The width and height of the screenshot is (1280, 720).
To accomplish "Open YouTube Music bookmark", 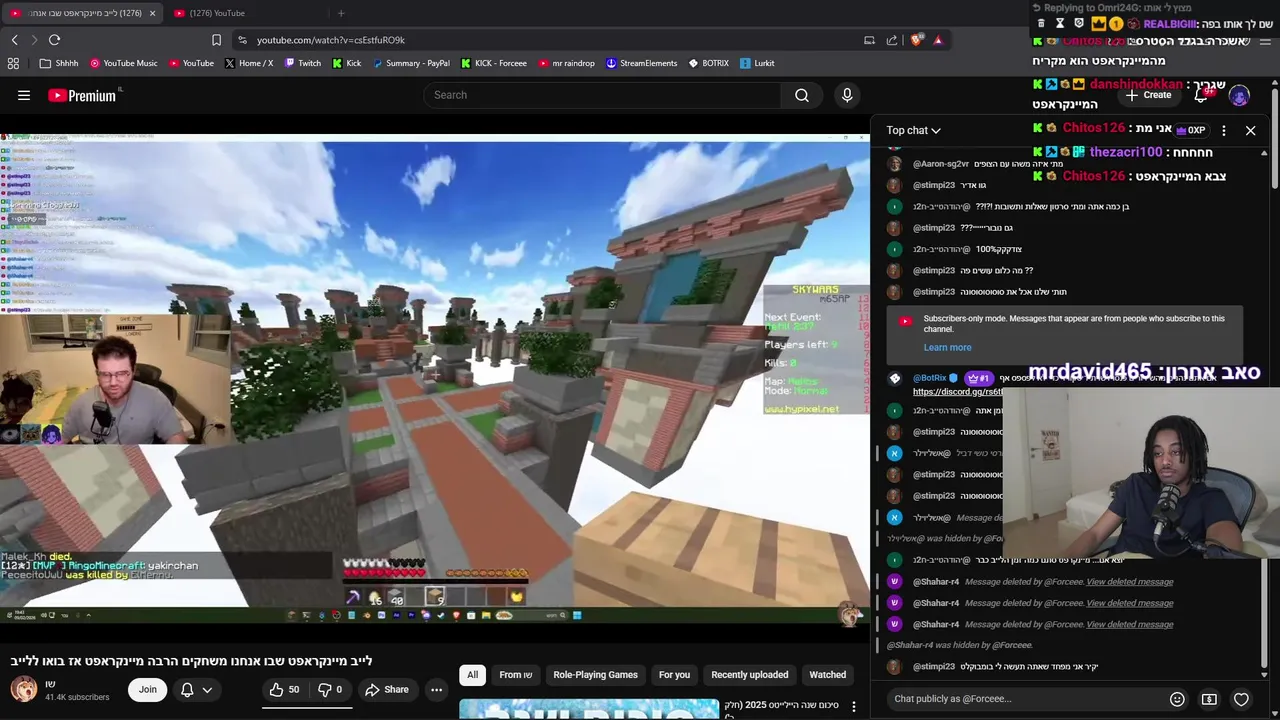I will tap(124, 63).
